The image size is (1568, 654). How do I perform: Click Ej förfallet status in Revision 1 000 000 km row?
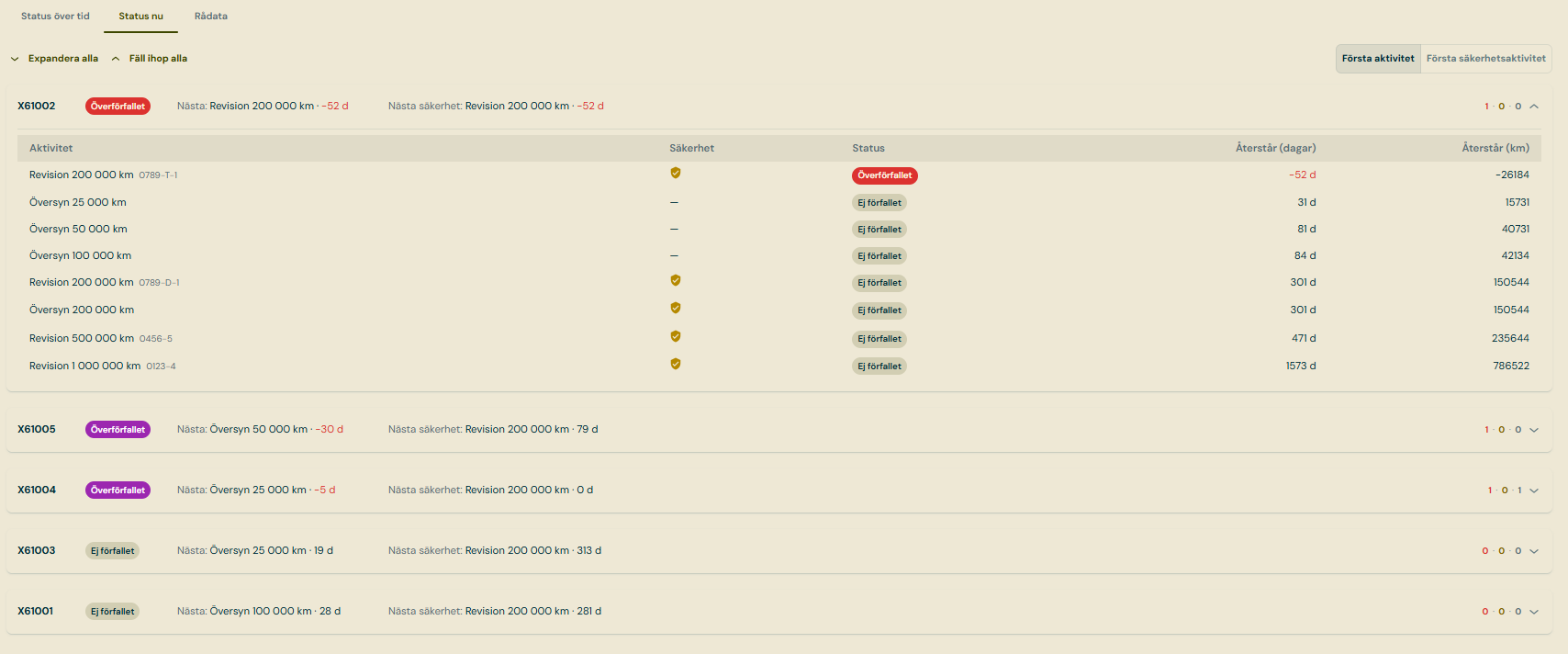click(879, 366)
